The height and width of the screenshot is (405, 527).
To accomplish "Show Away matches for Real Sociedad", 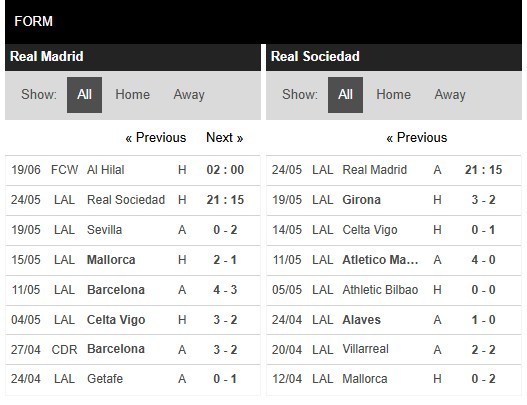I will 450,94.
